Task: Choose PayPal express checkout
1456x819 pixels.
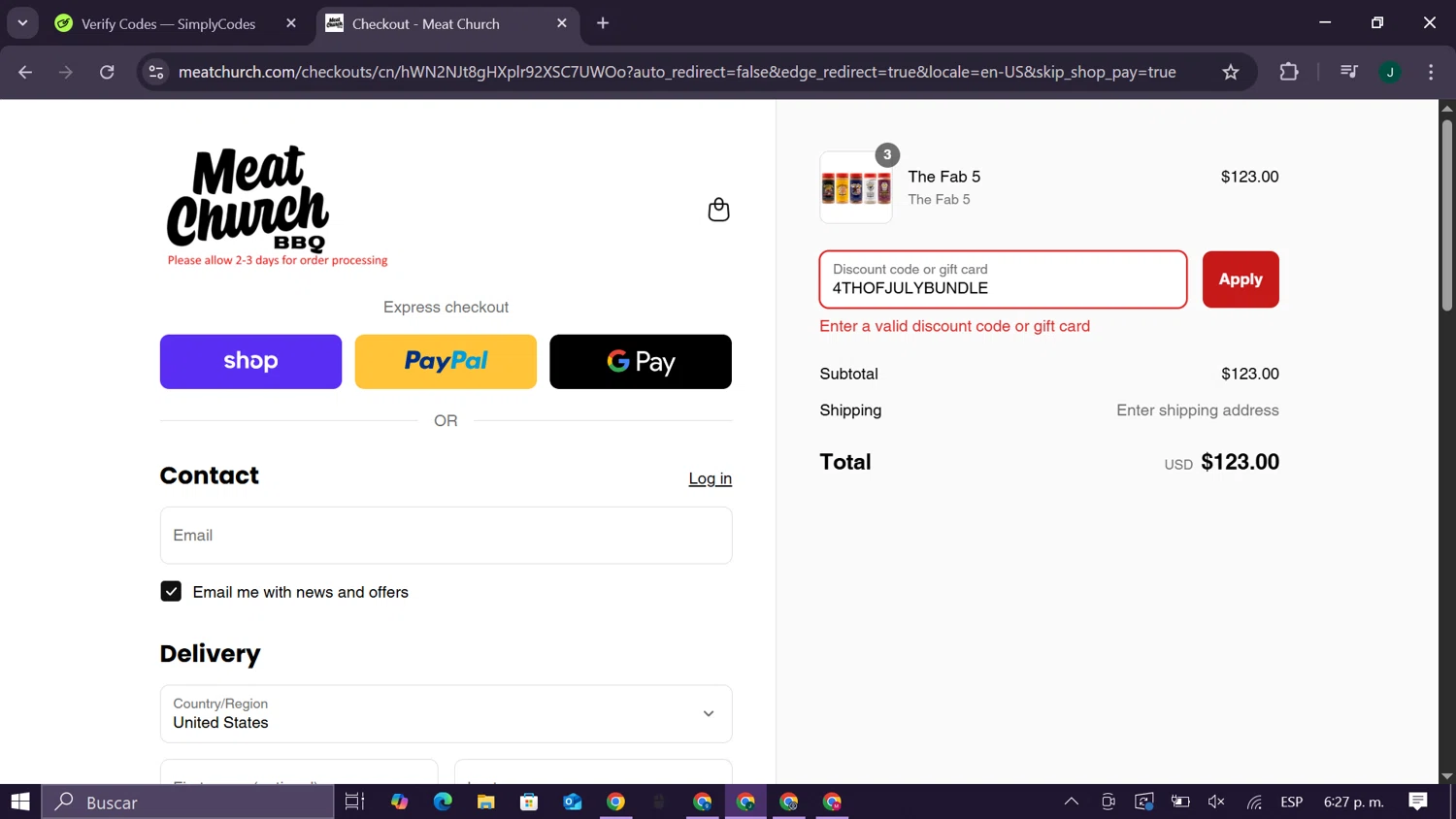Action: pos(446,362)
